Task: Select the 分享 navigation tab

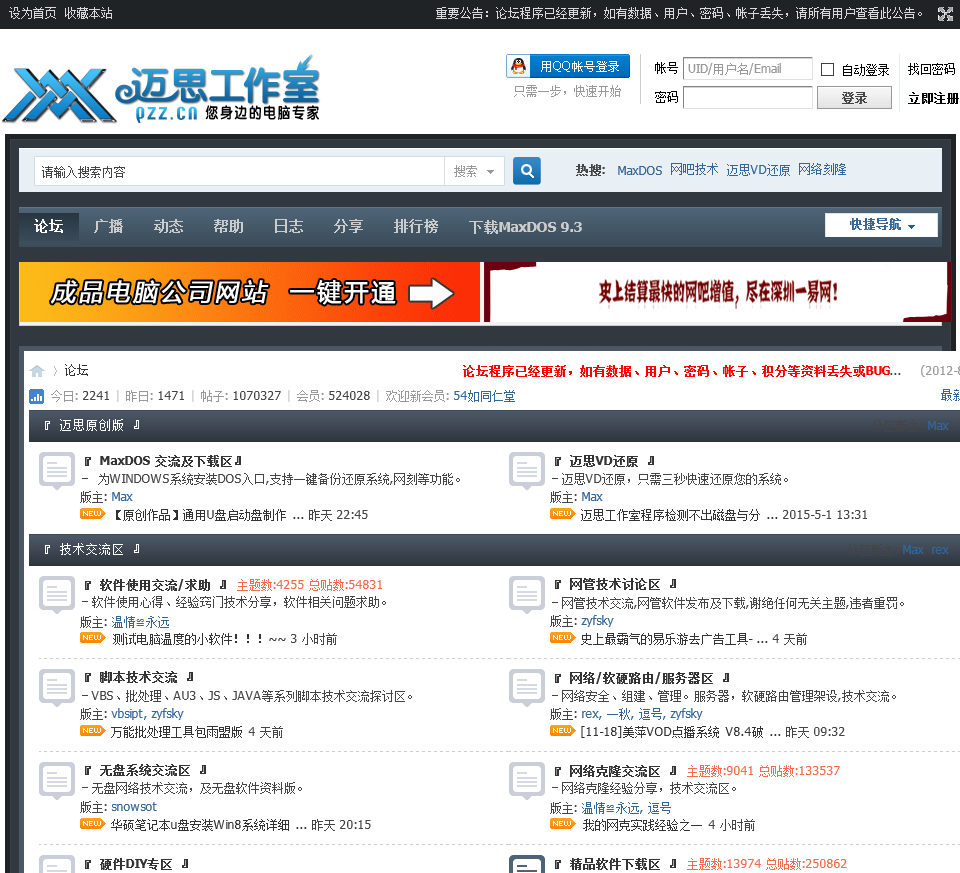Action: pyautogui.click(x=348, y=227)
